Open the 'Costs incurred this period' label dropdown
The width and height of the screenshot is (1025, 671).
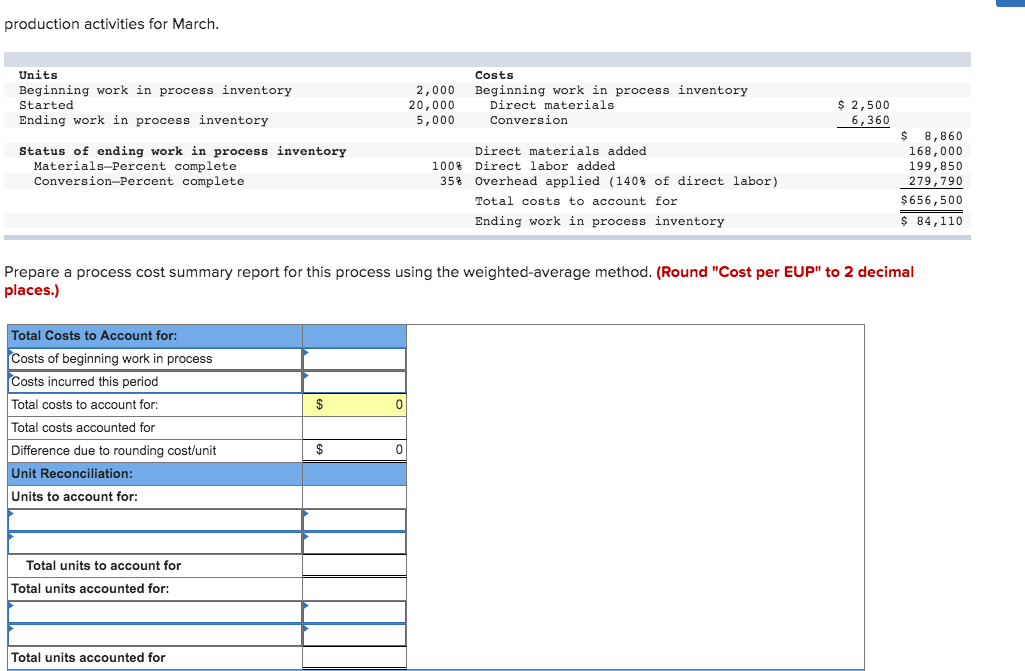click(x=155, y=381)
